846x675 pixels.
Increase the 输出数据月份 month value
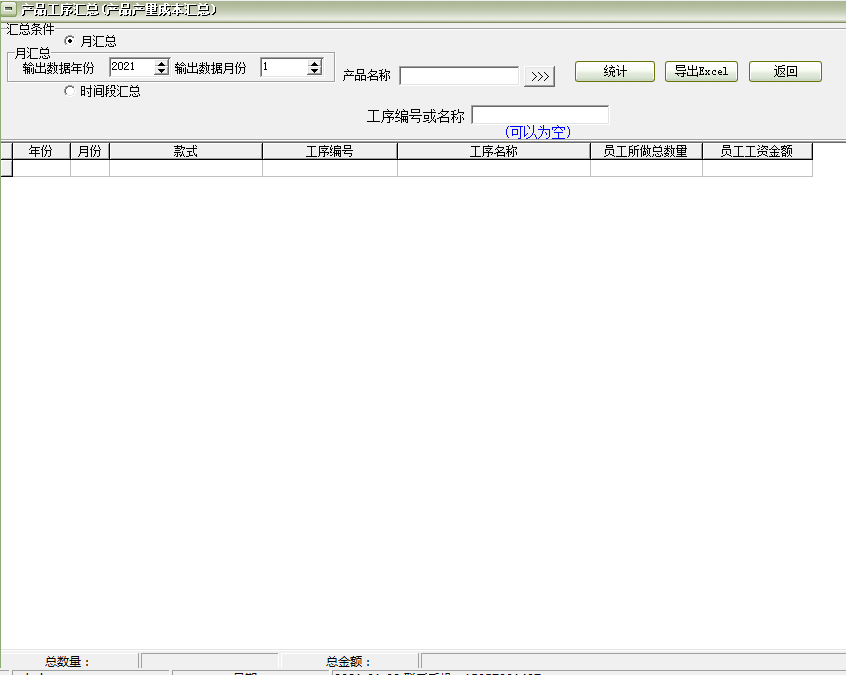click(314, 63)
